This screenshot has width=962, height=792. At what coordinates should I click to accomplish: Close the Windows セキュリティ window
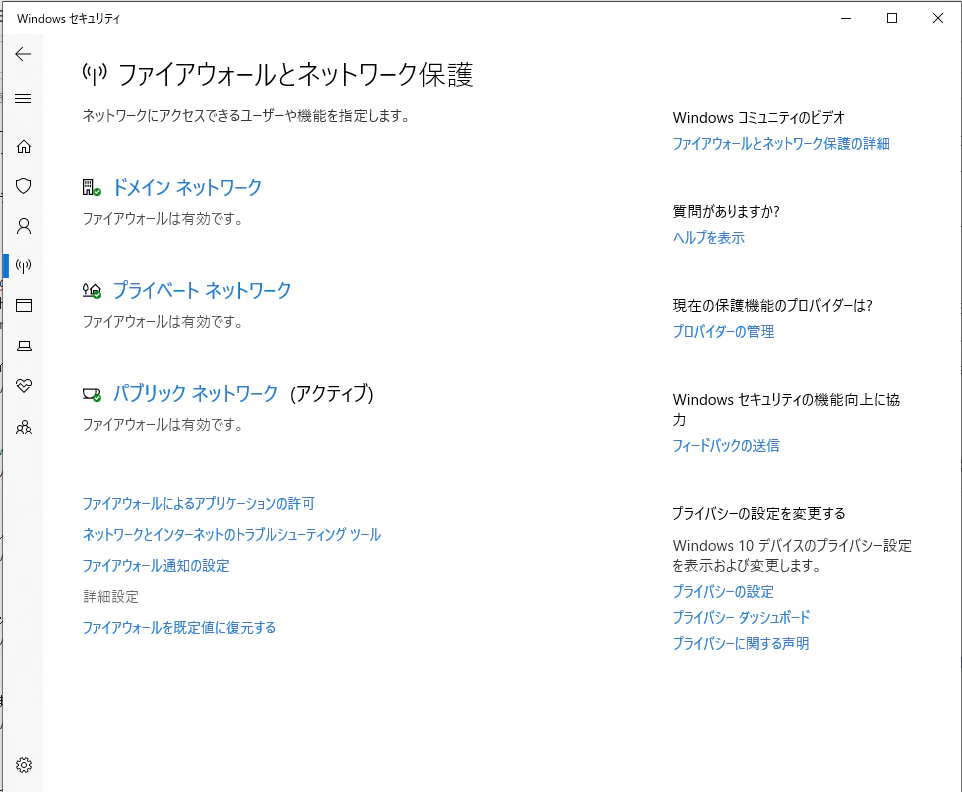938,18
